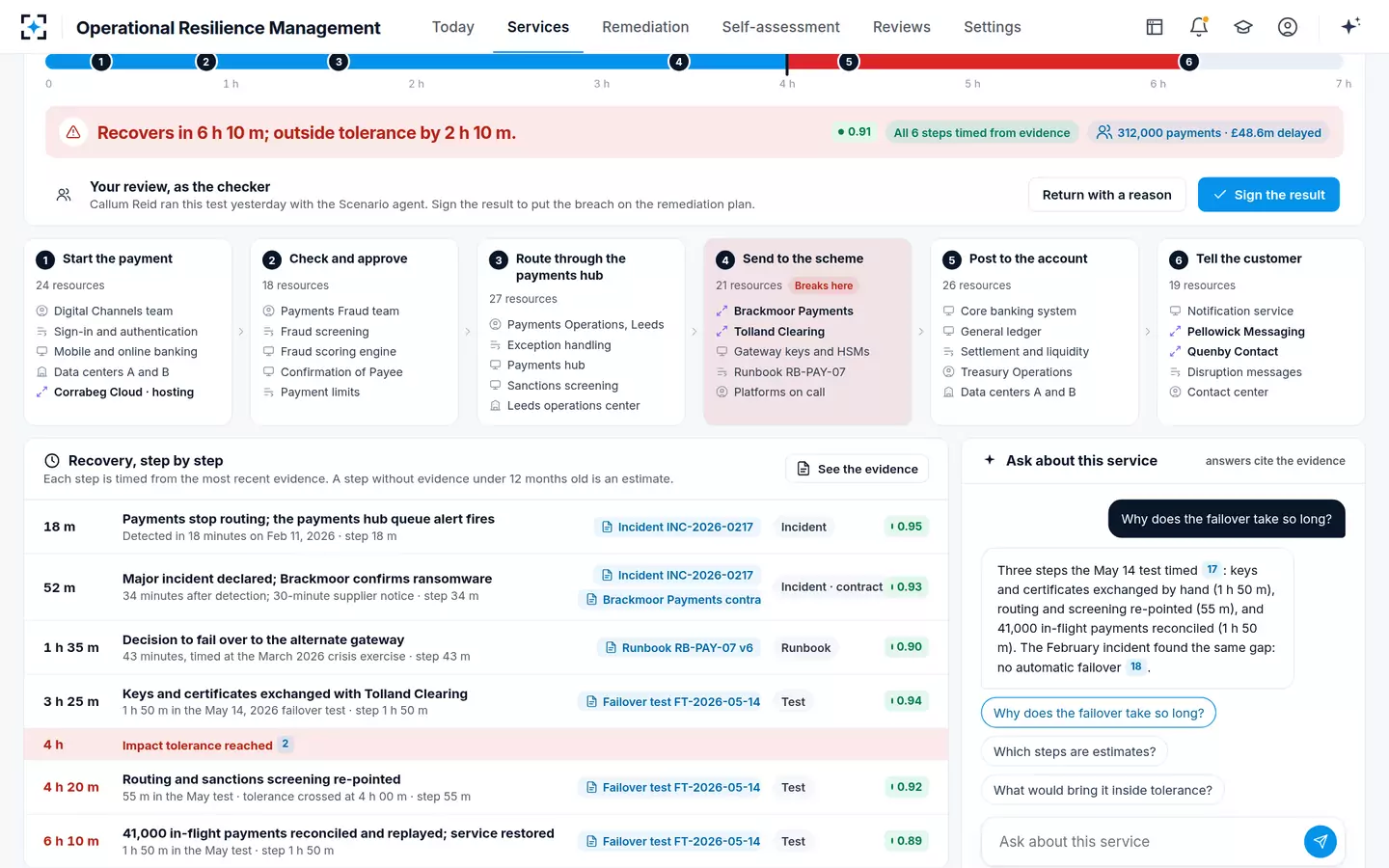Viewport: 1389px width, 868px height.
Task: Select Corrabeg Cloud · hosting resource
Action: 123,393
